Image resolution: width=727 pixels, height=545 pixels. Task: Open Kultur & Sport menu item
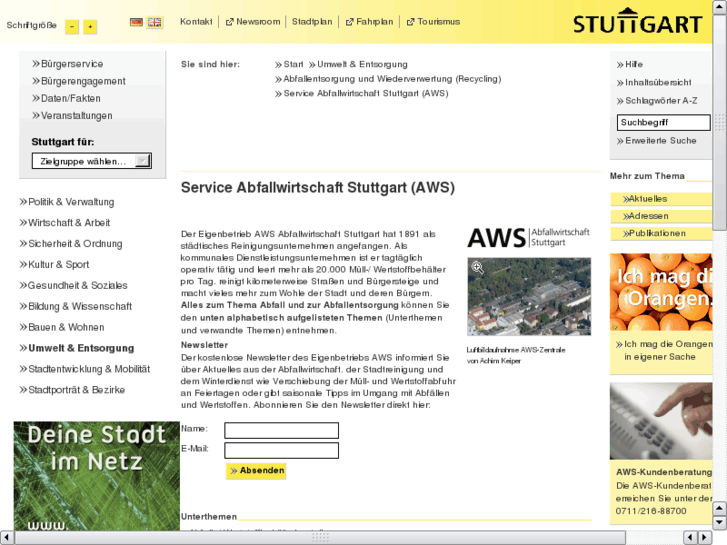(x=54, y=264)
